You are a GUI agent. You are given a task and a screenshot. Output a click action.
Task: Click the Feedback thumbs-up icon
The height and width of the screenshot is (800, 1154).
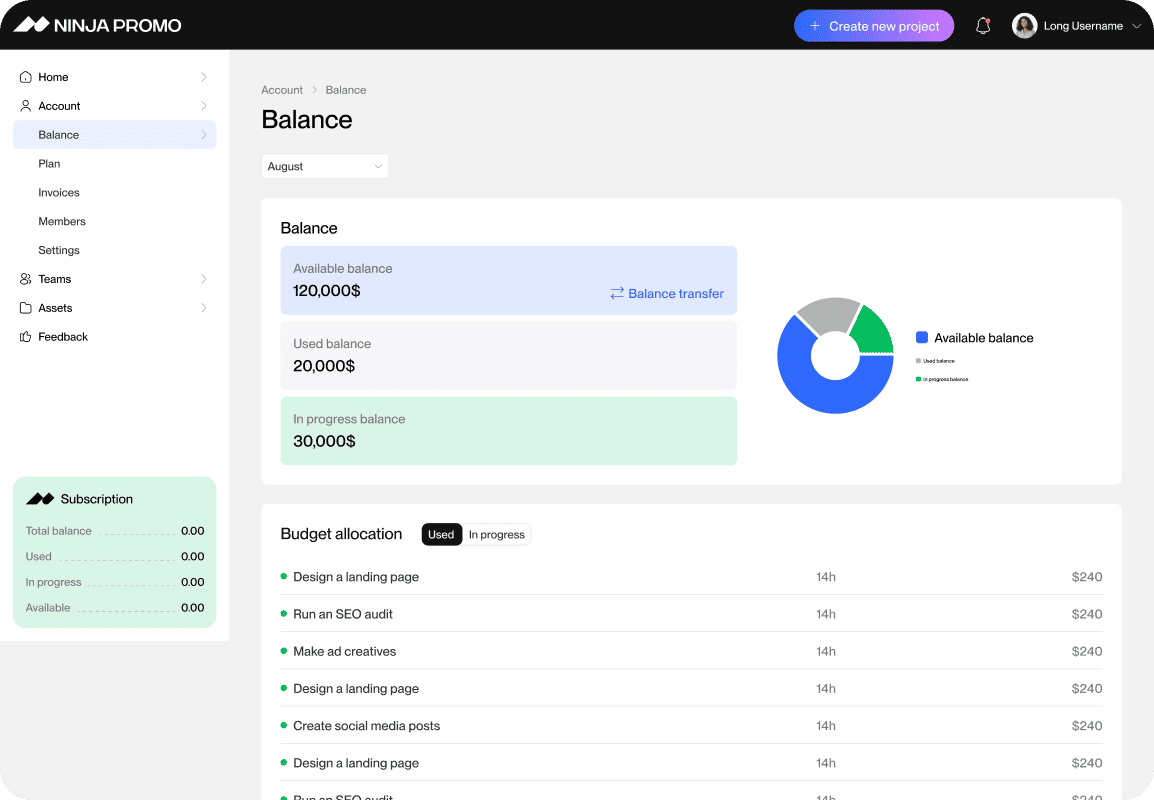(26, 337)
